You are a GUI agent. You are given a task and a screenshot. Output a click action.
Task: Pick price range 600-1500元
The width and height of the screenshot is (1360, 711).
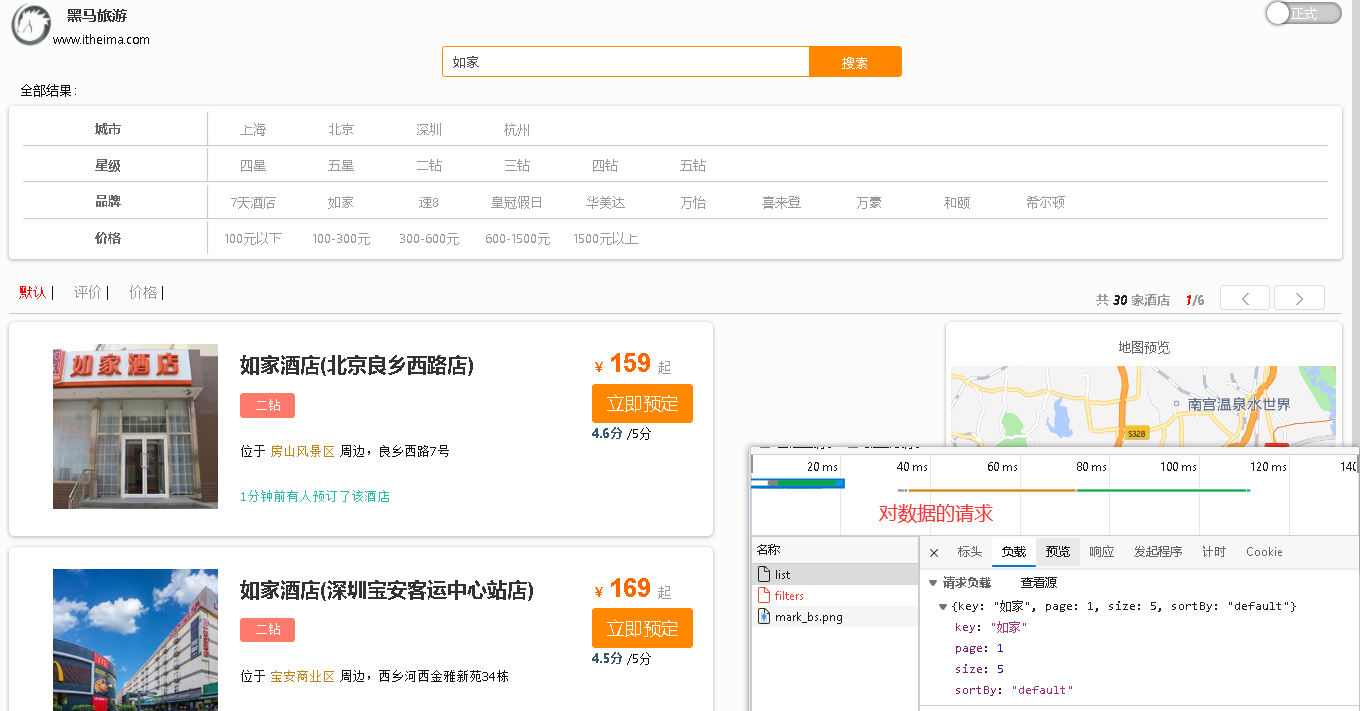517,239
